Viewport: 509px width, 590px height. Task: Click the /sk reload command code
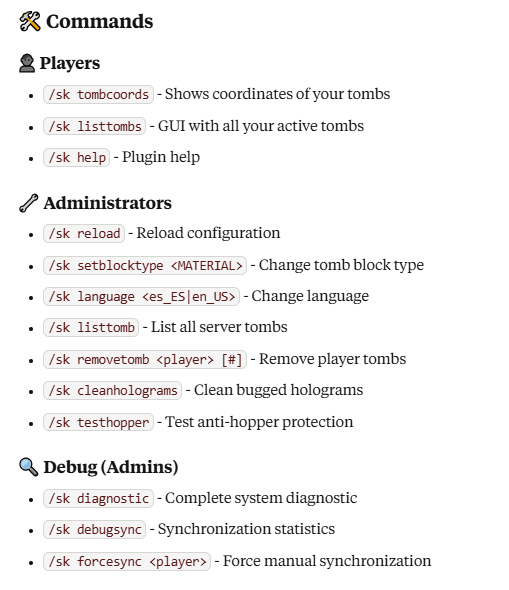point(84,233)
